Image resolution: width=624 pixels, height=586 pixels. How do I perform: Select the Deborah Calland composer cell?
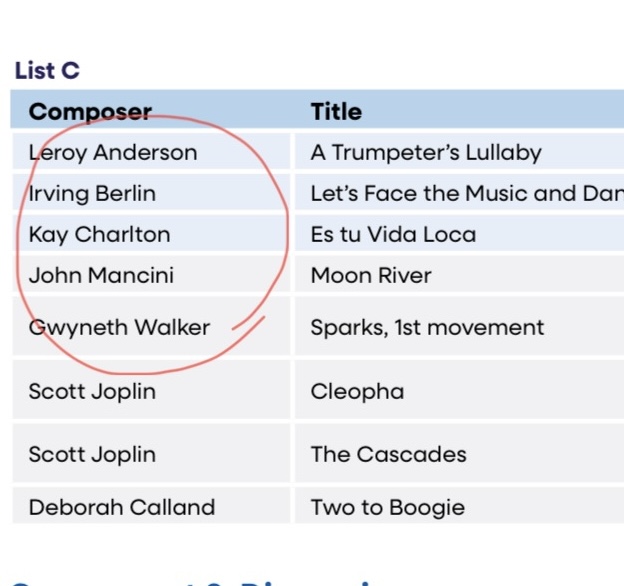coord(121,507)
